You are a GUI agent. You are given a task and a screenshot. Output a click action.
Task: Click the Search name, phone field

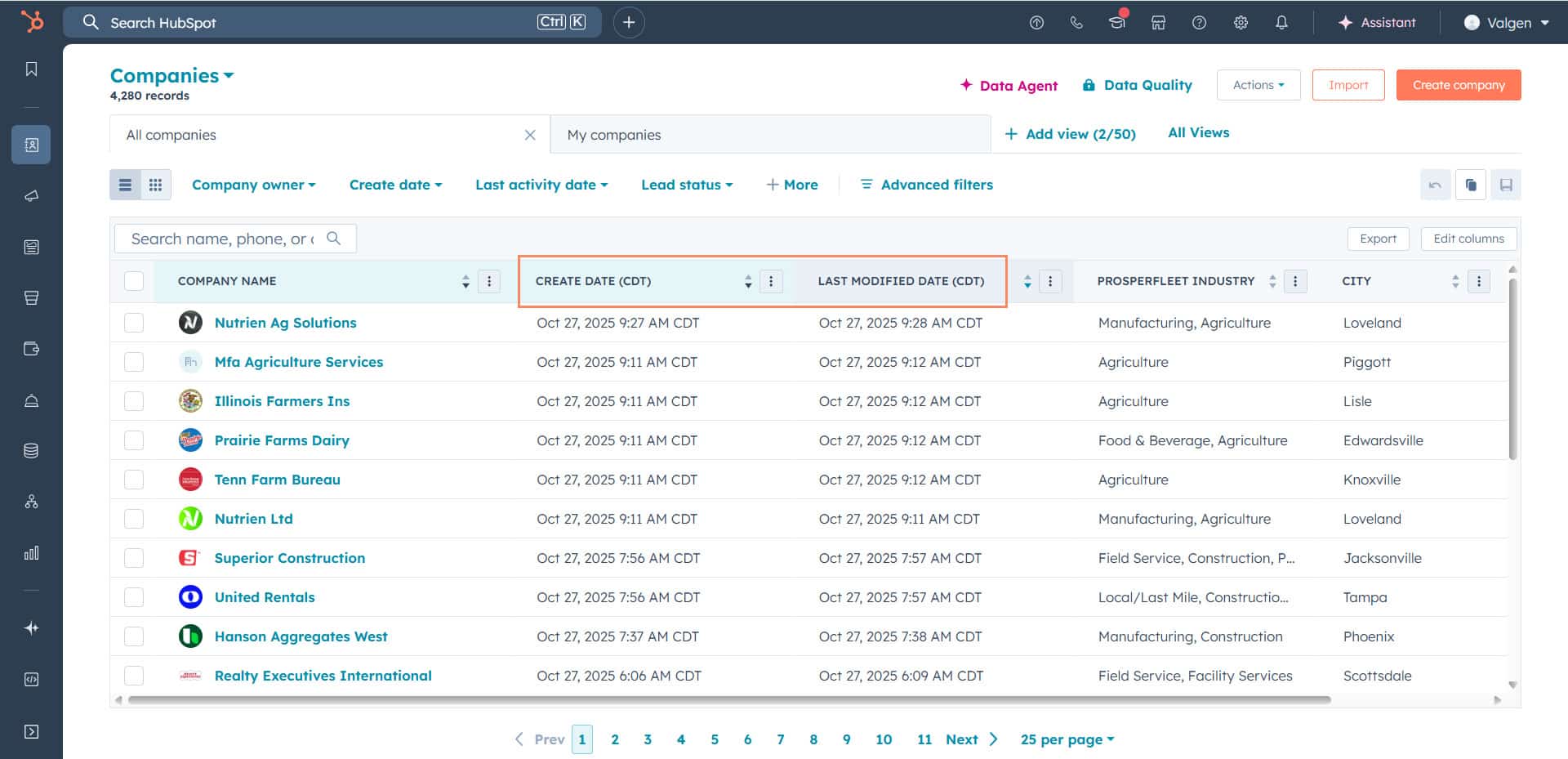(235, 239)
